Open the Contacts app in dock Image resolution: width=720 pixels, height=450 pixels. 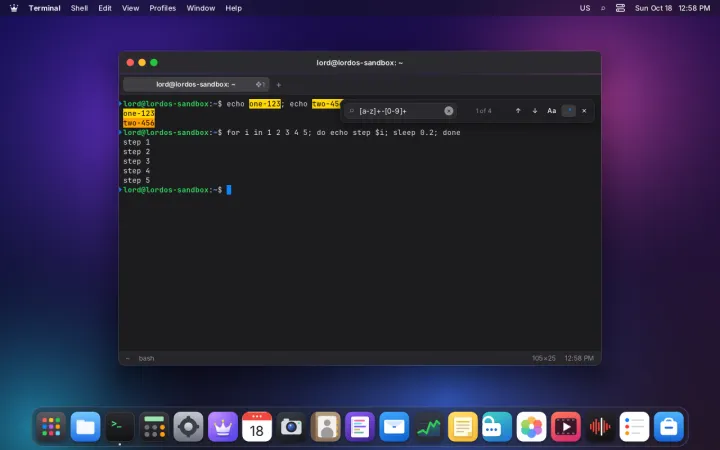click(x=326, y=427)
